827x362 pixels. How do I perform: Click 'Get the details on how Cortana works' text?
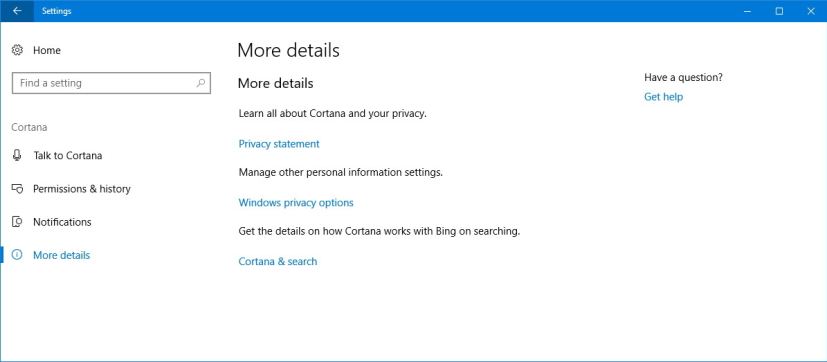point(379,232)
